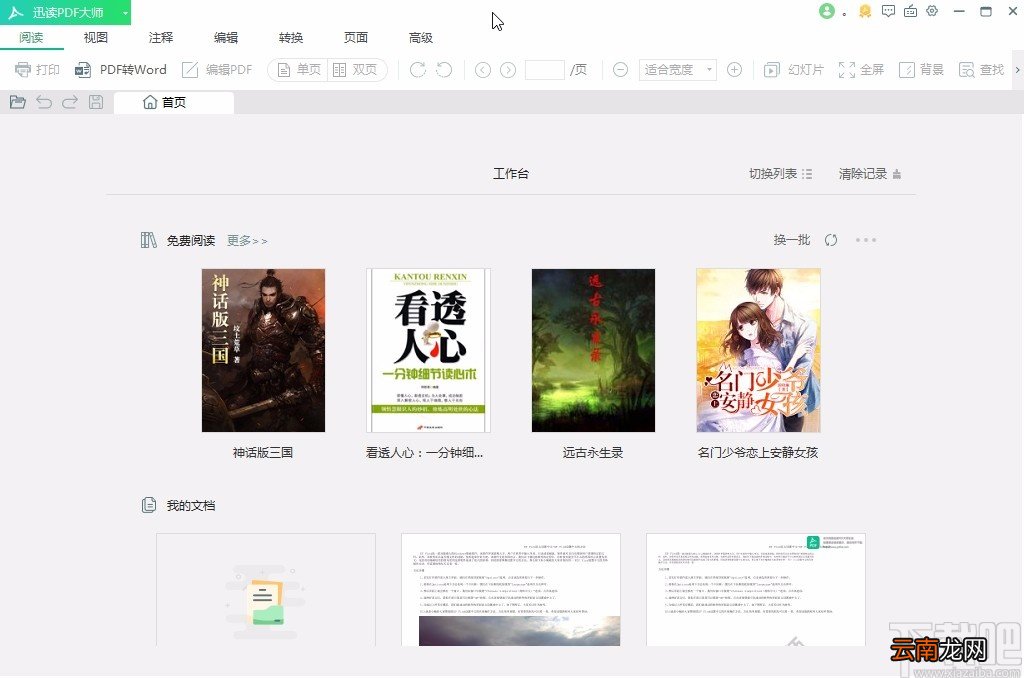Open the 编辑 menu tab

click(x=226, y=37)
